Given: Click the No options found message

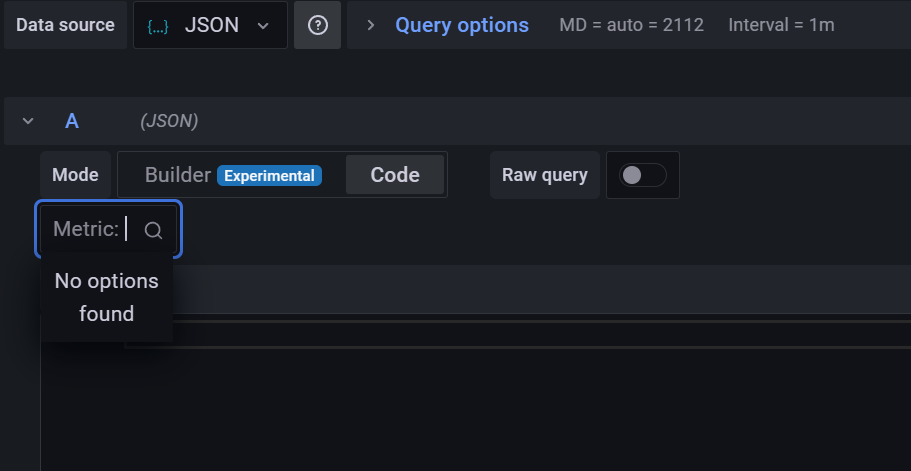Looking at the screenshot, I should 106,297.
